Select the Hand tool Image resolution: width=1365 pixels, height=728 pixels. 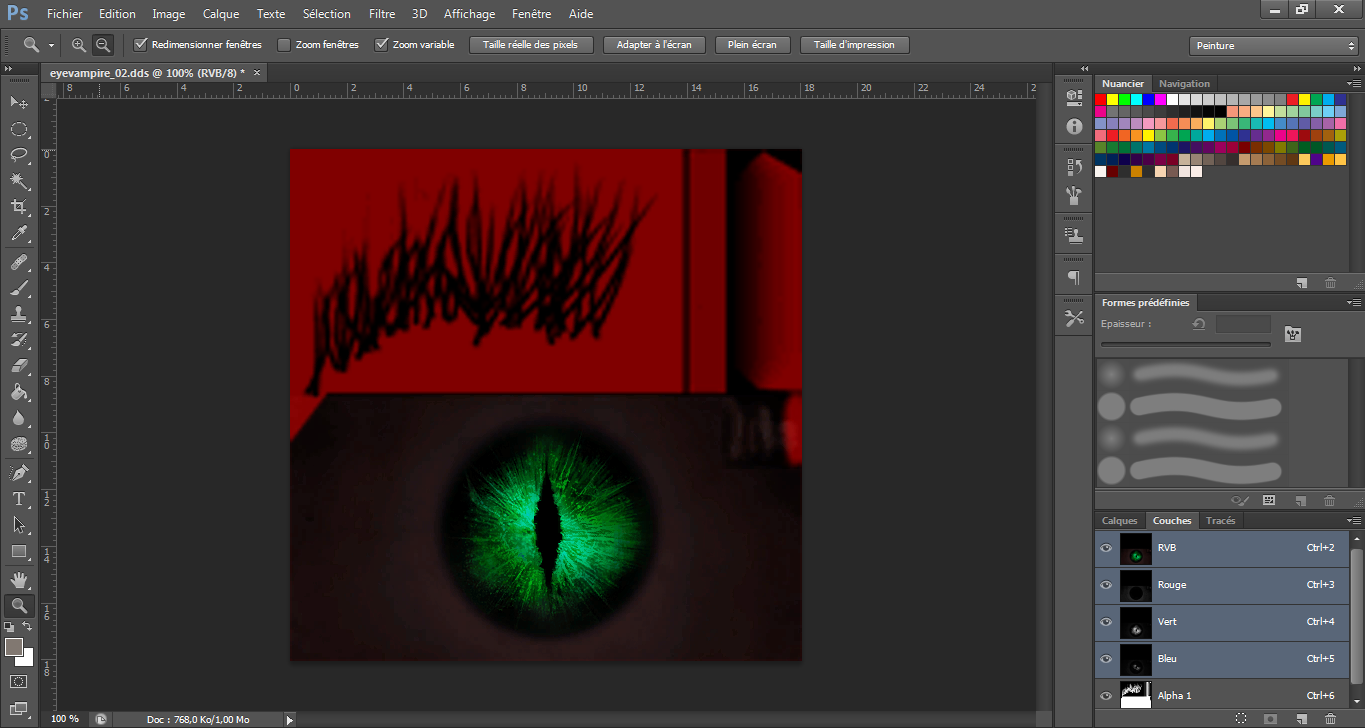point(18,578)
